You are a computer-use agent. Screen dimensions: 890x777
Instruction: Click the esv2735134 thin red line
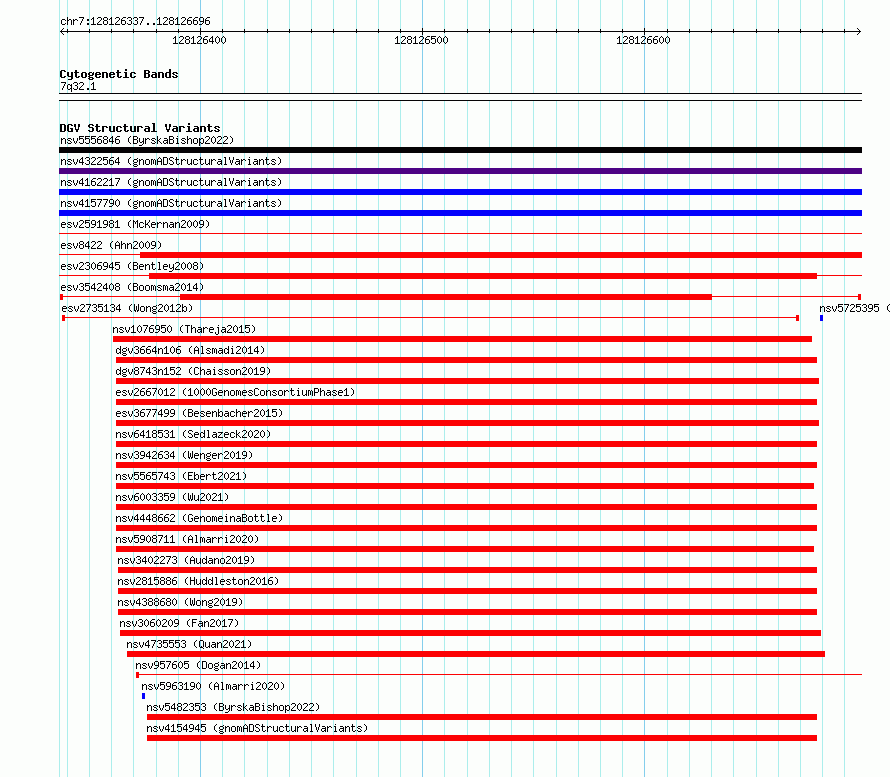[430, 318]
